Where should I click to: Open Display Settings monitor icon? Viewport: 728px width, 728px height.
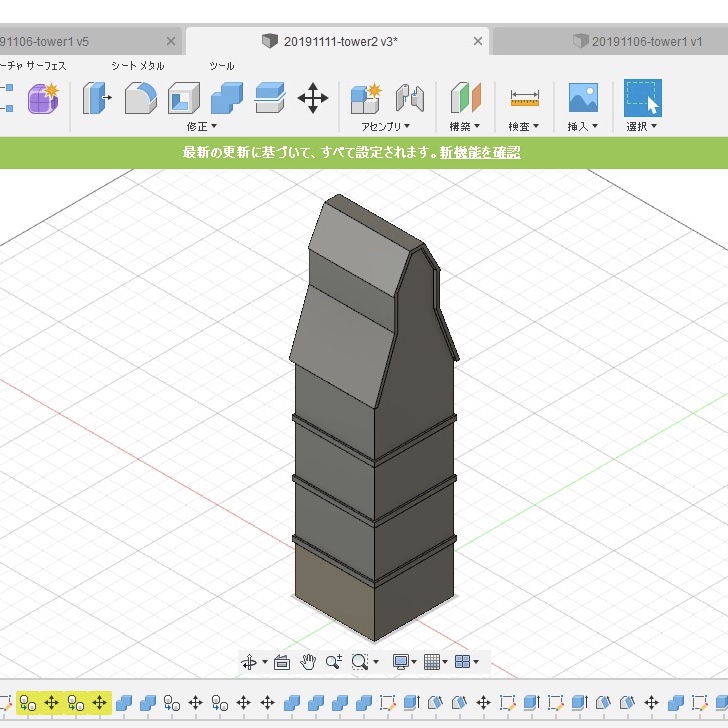pos(400,662)
